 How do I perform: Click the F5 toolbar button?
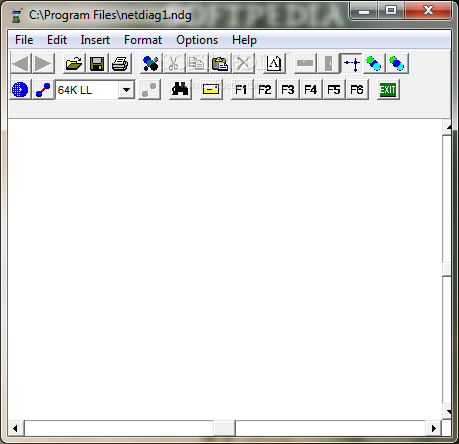point(334,89)
